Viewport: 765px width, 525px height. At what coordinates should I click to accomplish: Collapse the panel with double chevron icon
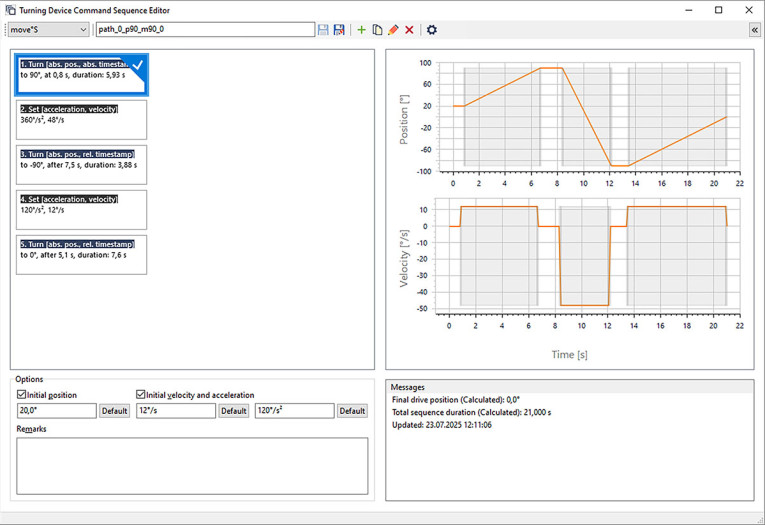[753, 30]
